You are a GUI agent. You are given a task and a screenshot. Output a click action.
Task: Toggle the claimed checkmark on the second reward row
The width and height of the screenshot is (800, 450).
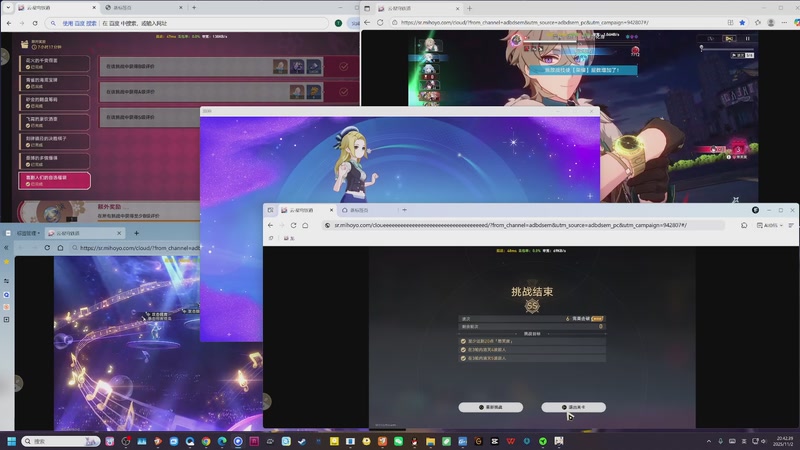[x=343, y=92]
